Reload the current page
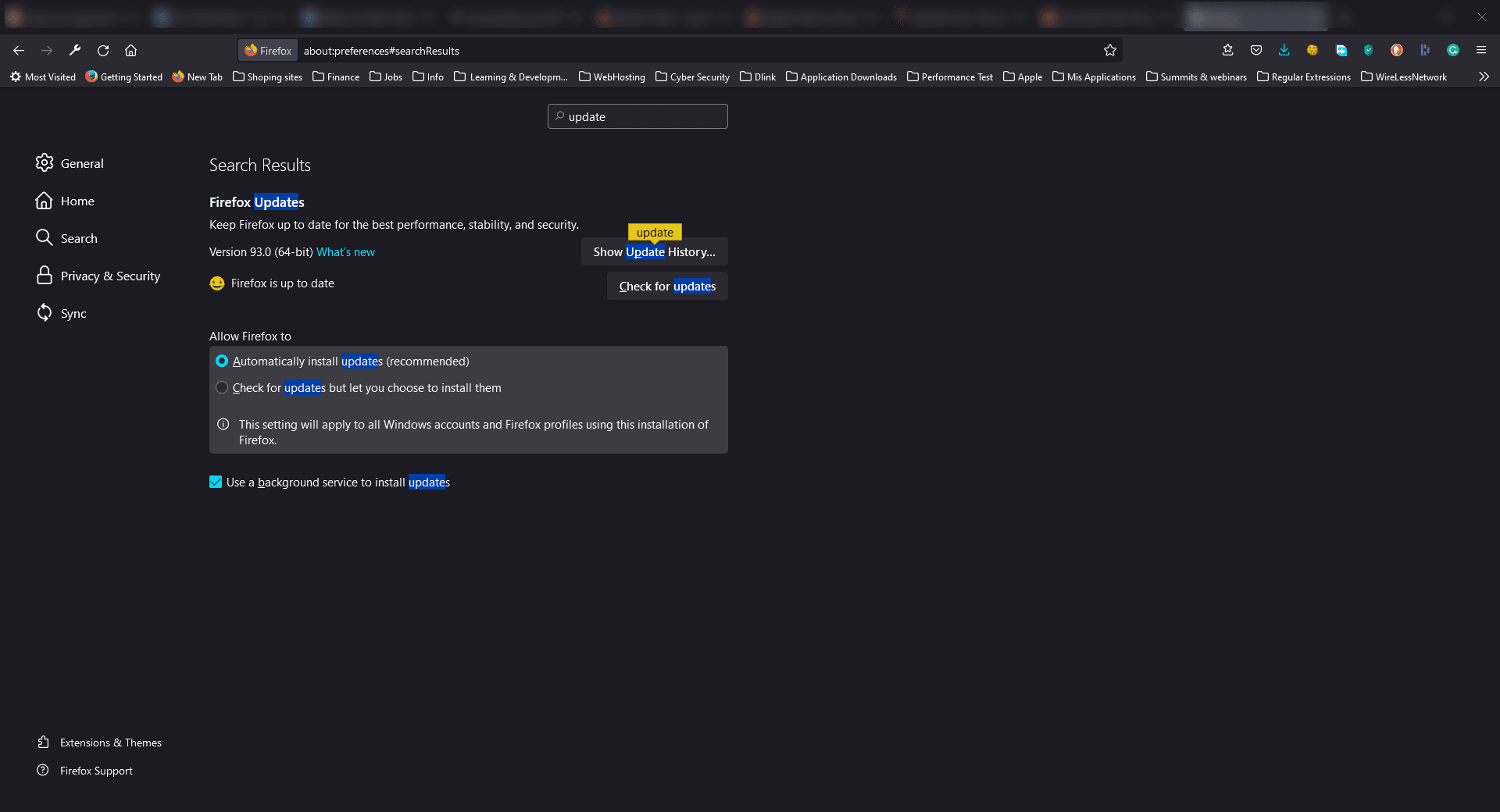The width and height of the screenshot is (1500, 812). 103,51
